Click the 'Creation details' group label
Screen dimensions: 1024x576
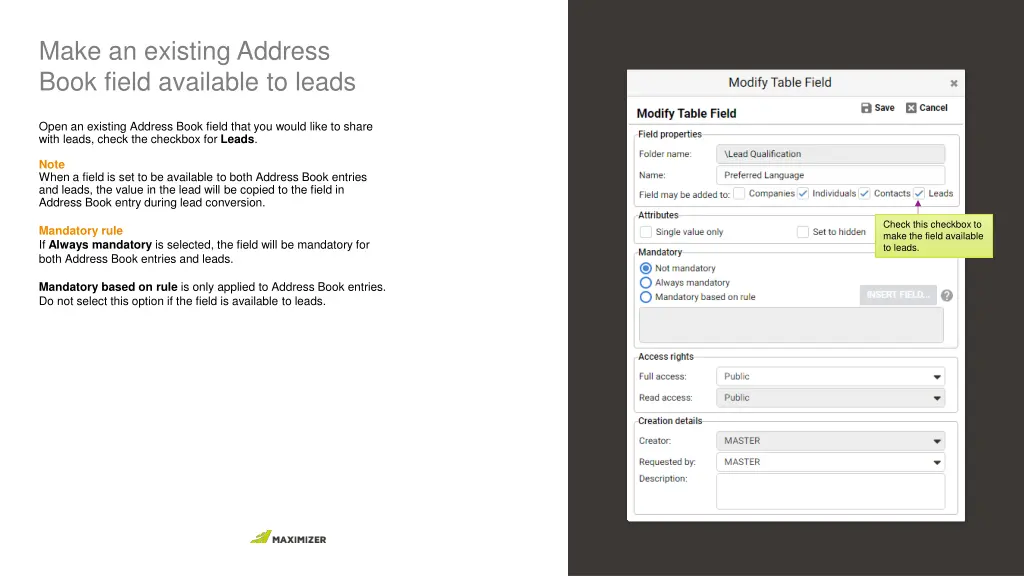[x=670, y=421]
